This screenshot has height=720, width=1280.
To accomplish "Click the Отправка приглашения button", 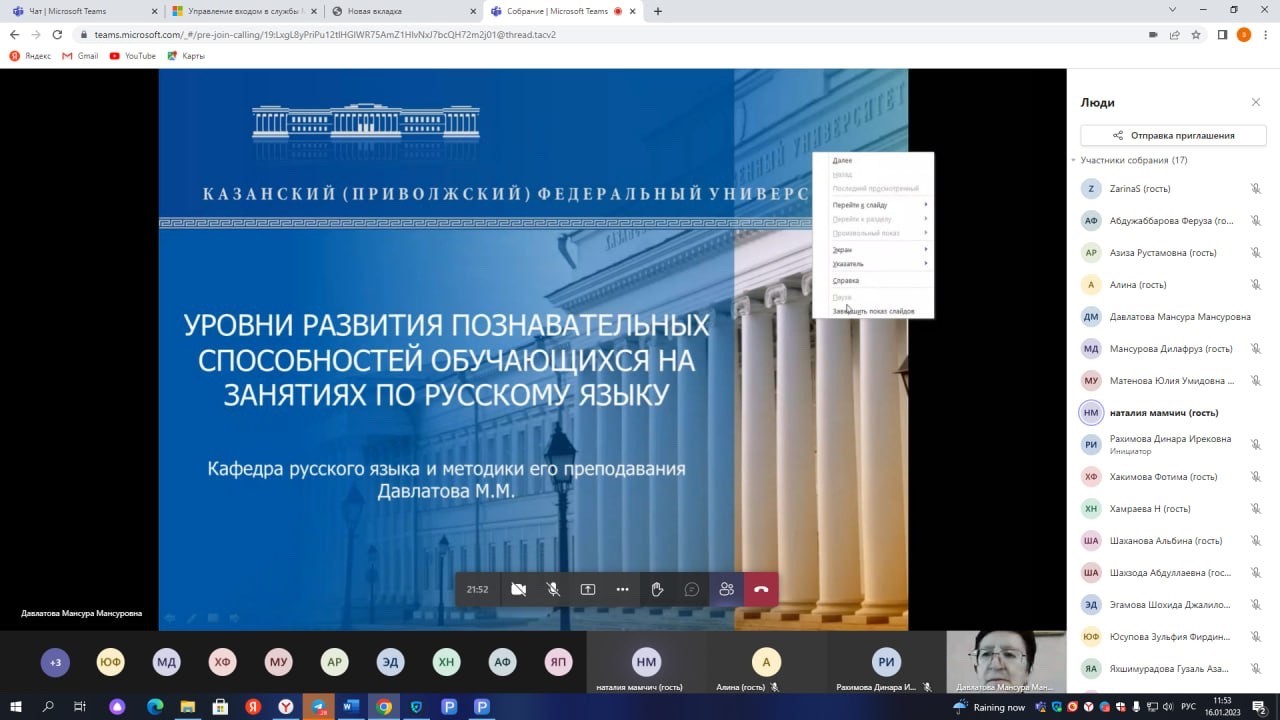I will click(1172, 134).
